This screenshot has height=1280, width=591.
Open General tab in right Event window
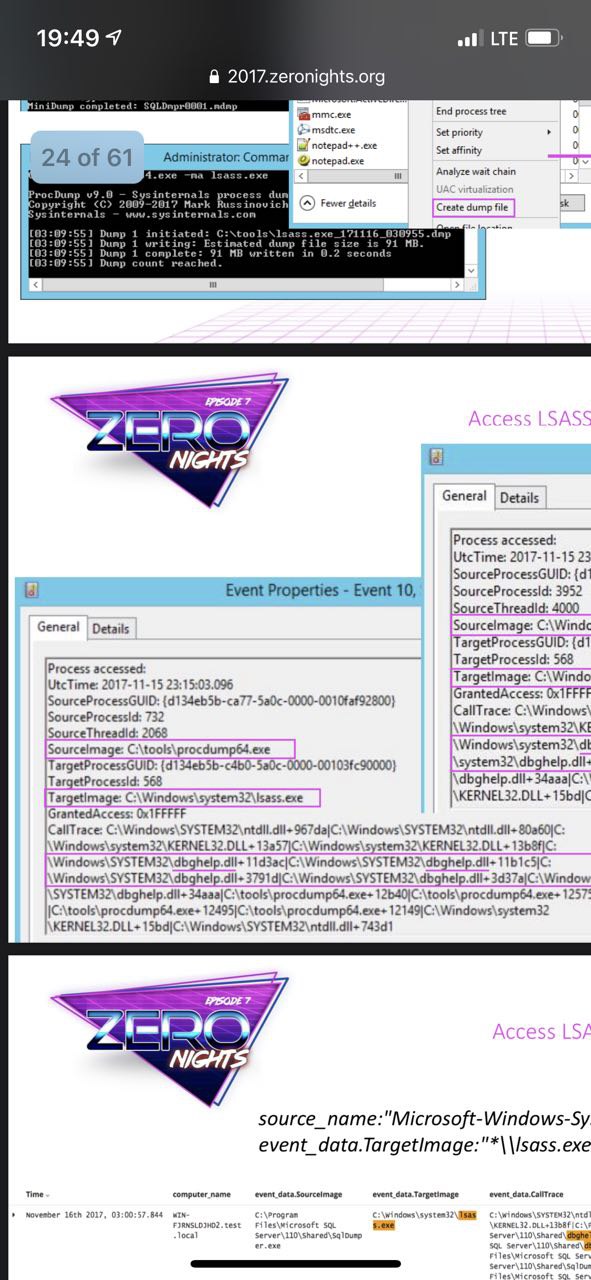pos(464,496)
